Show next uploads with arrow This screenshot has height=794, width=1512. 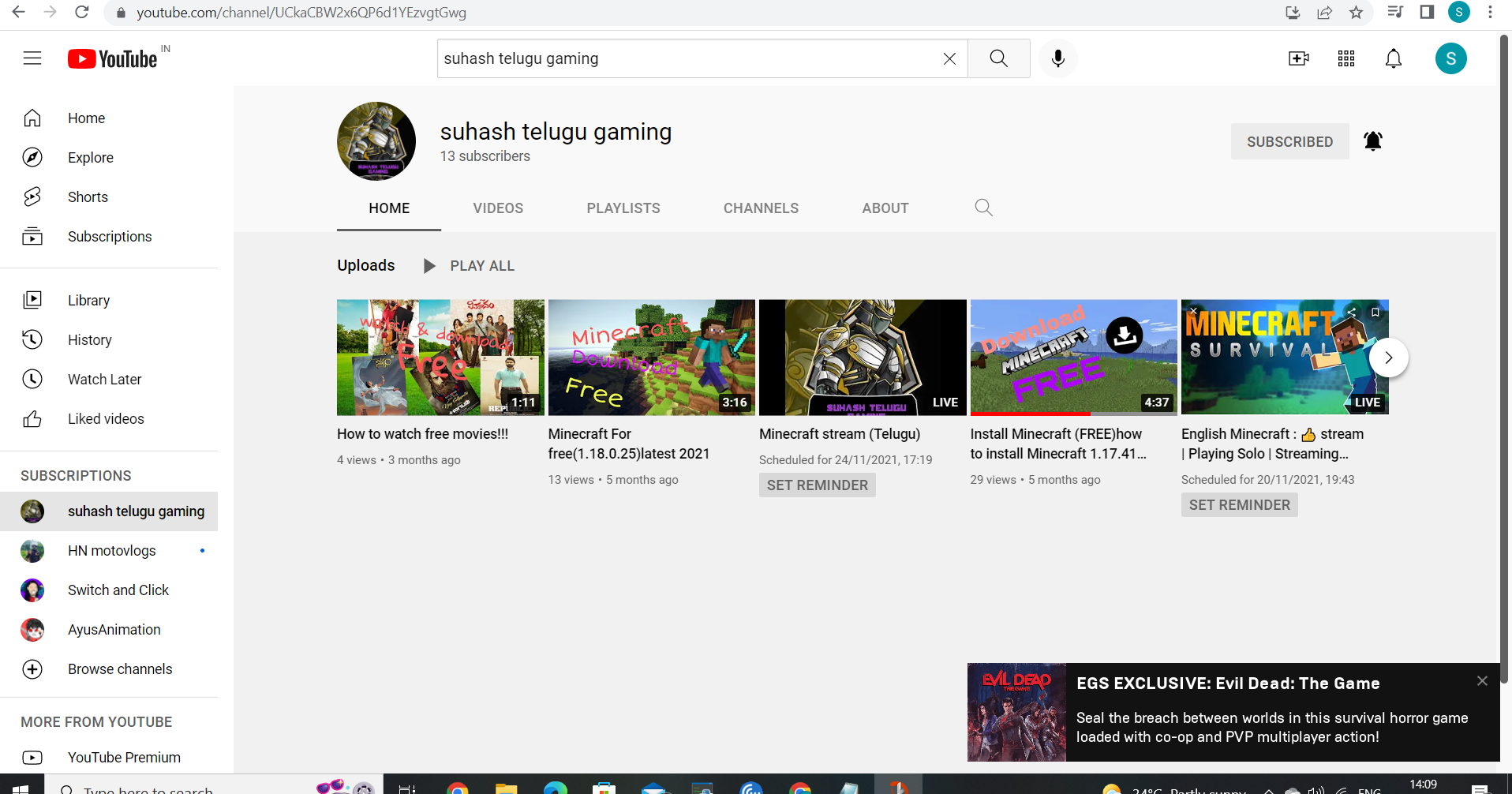[1389, 358]
